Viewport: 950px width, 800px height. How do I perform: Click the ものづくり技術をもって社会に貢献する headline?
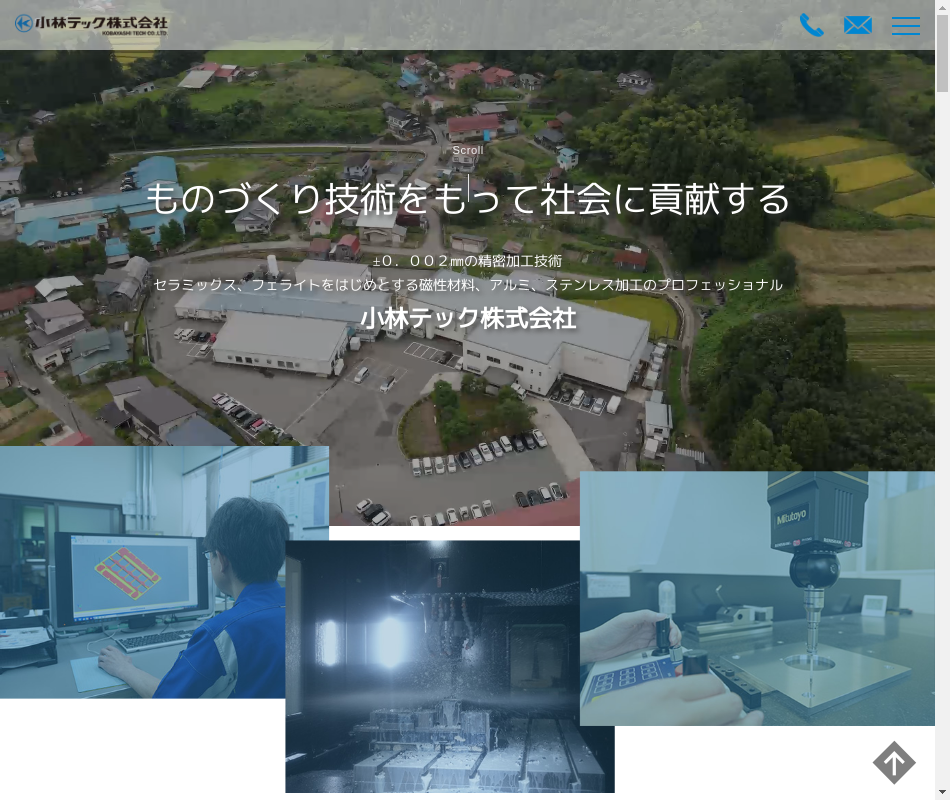point(468,198)
